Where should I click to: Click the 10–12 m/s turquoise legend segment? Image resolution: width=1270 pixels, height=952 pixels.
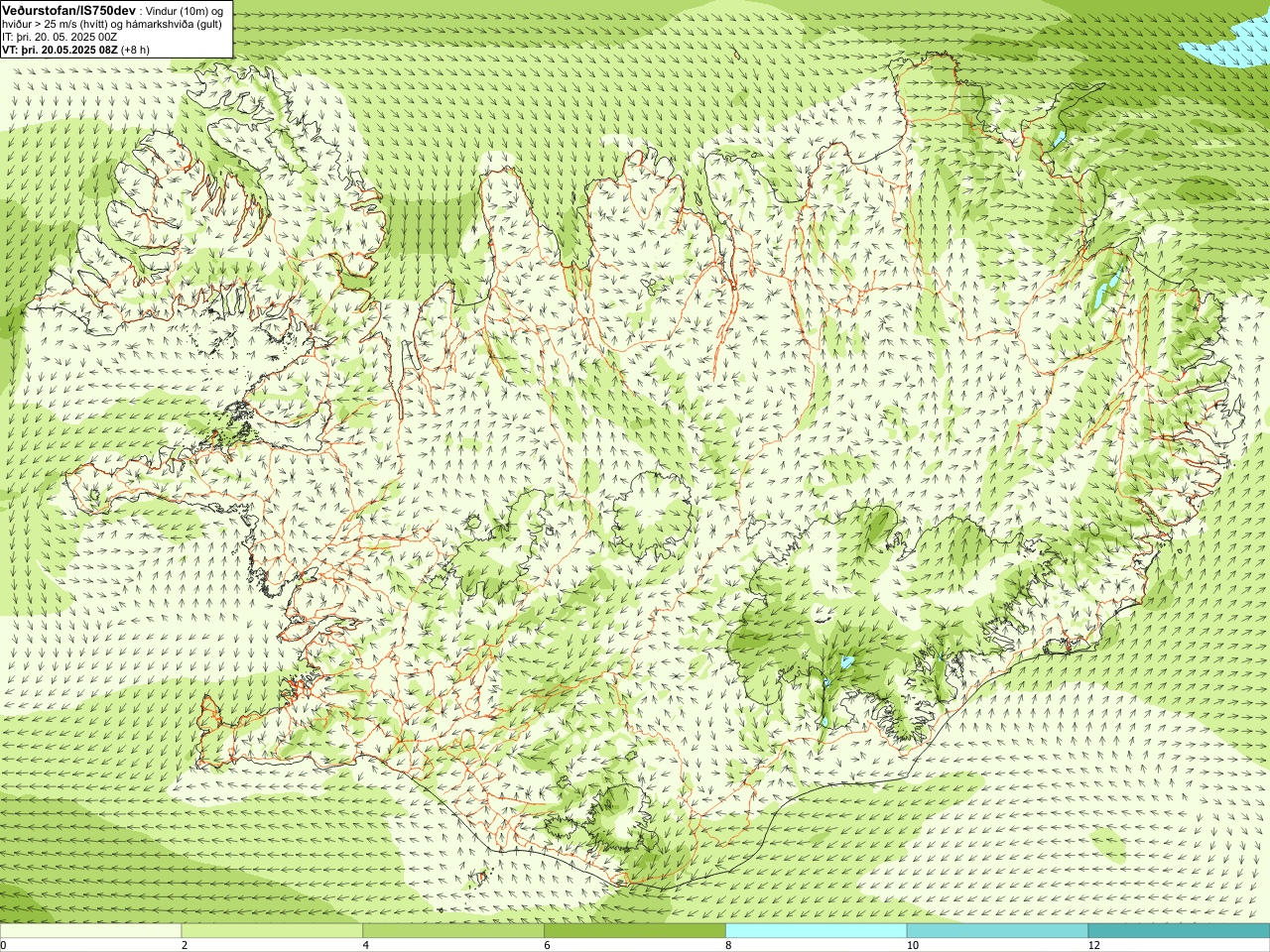click(x=997, y=931)
